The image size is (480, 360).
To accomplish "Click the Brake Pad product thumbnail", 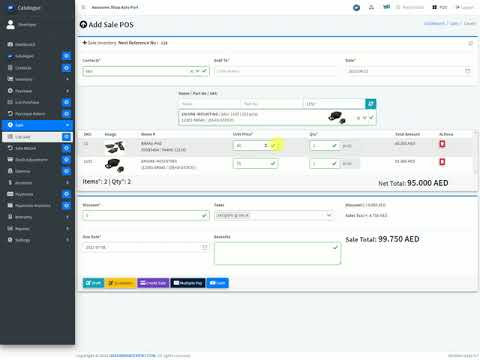I will click(114, 147).
